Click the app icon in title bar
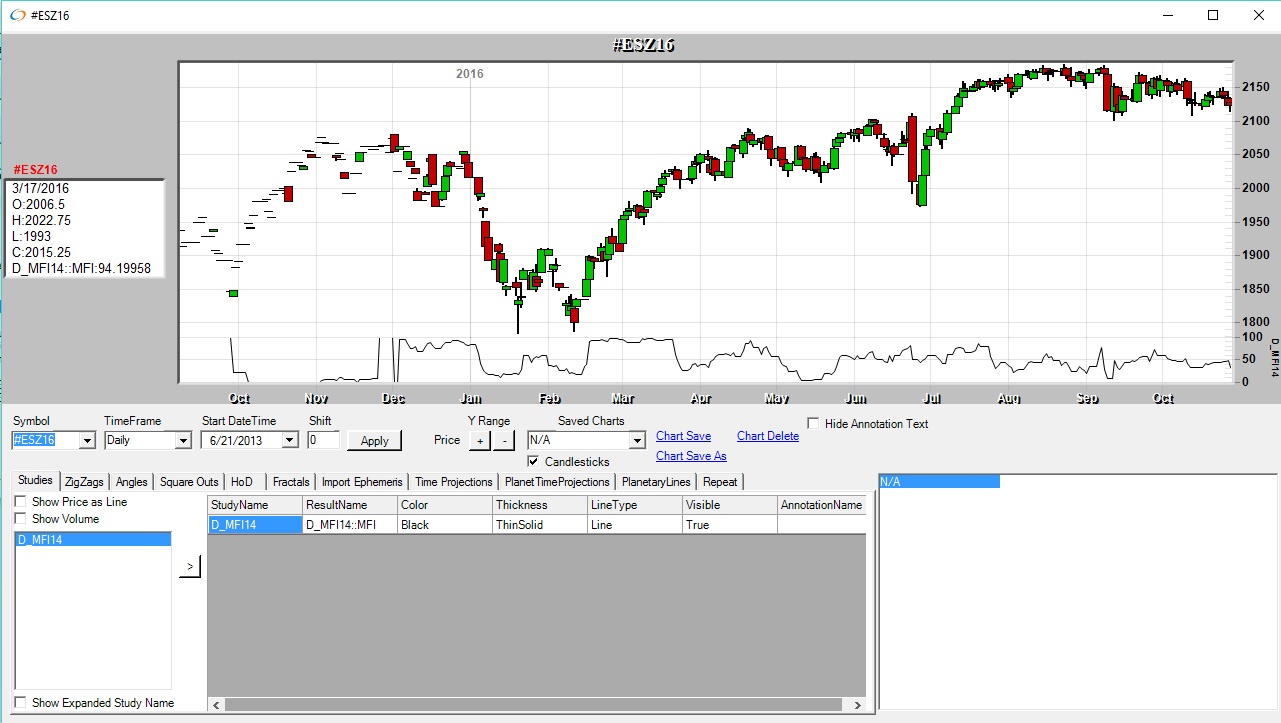 pyautogui.click(x=17, y=16)
